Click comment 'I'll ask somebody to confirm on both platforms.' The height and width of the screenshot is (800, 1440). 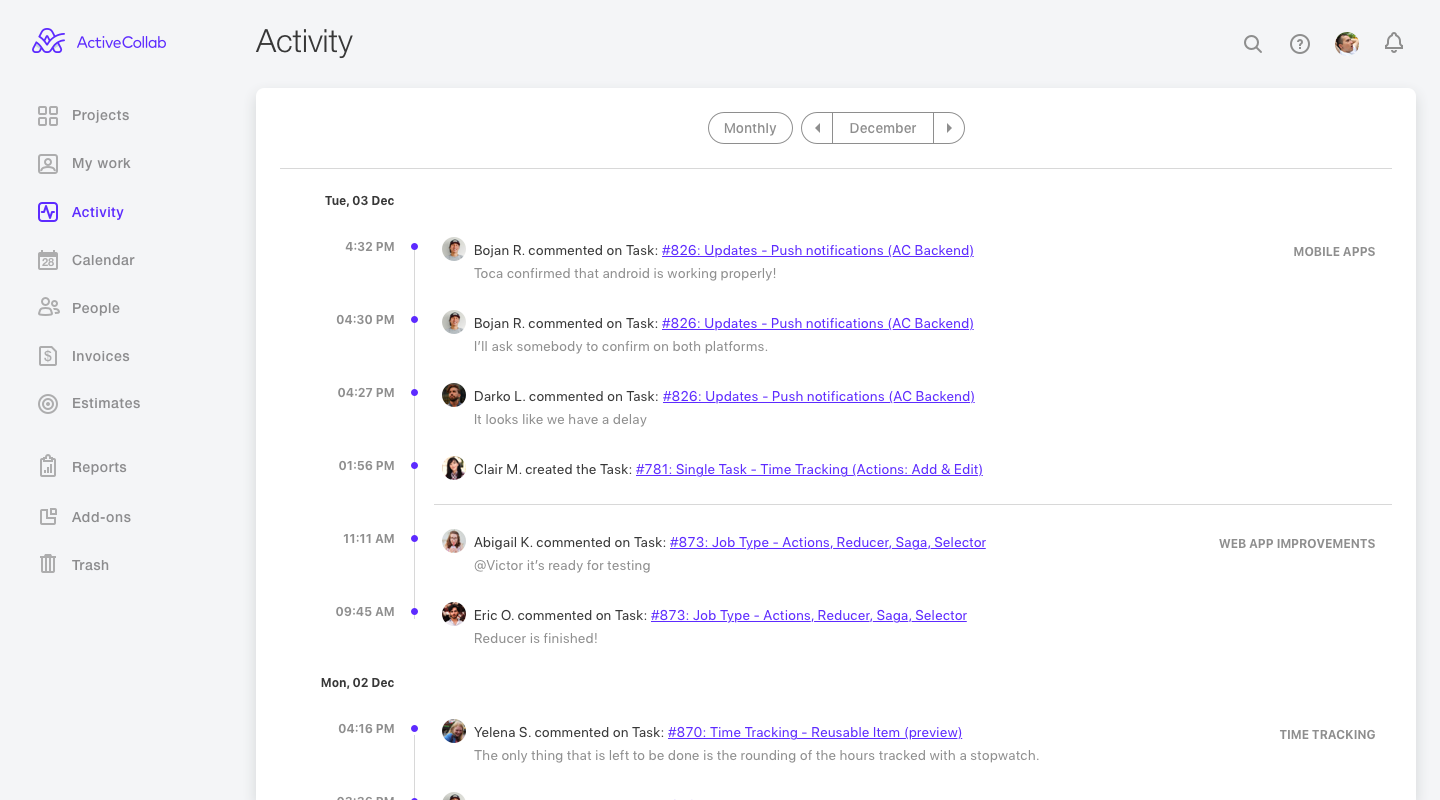(x=621, y=346)
